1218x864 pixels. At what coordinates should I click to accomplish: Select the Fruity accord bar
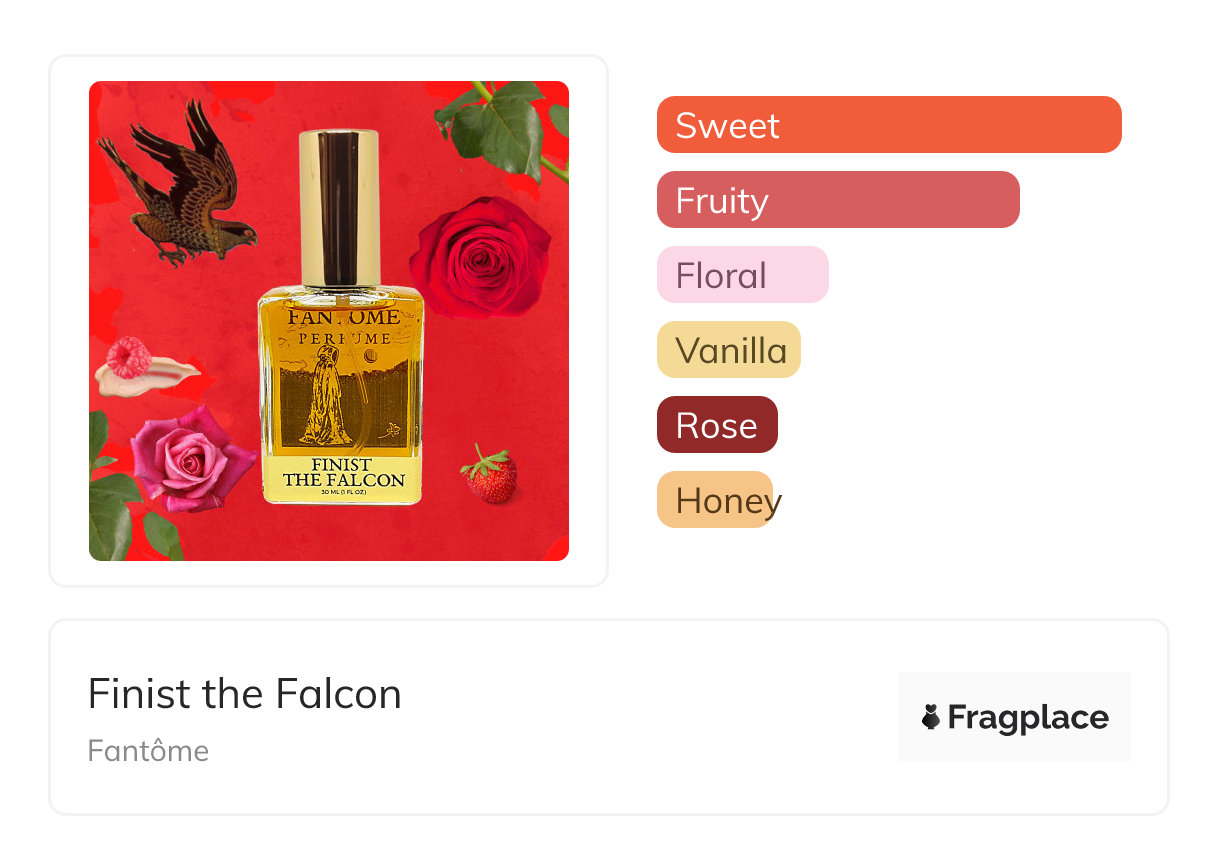[x=837, y=200]
